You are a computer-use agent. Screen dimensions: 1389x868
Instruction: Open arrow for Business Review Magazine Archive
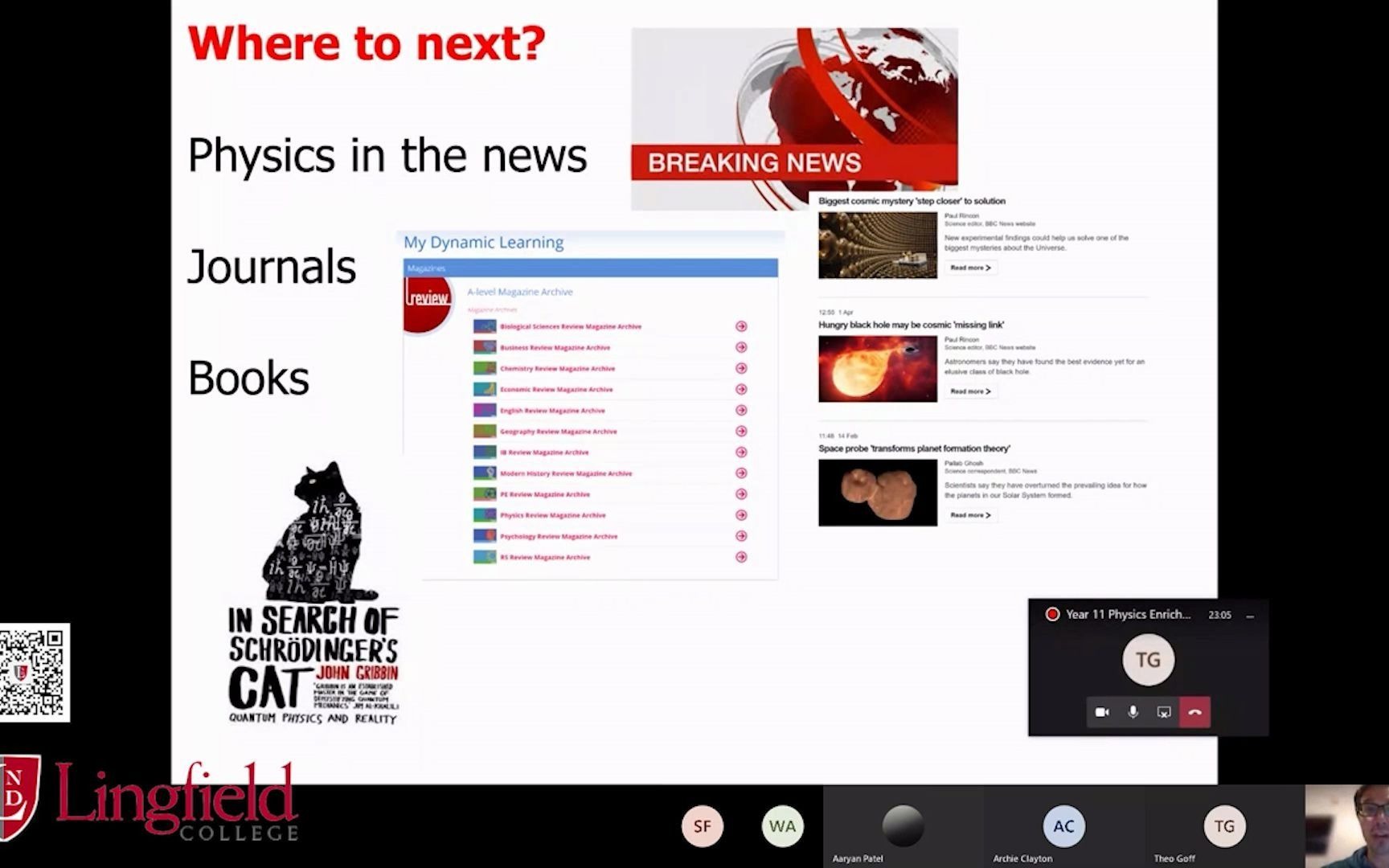coord(741,347)
